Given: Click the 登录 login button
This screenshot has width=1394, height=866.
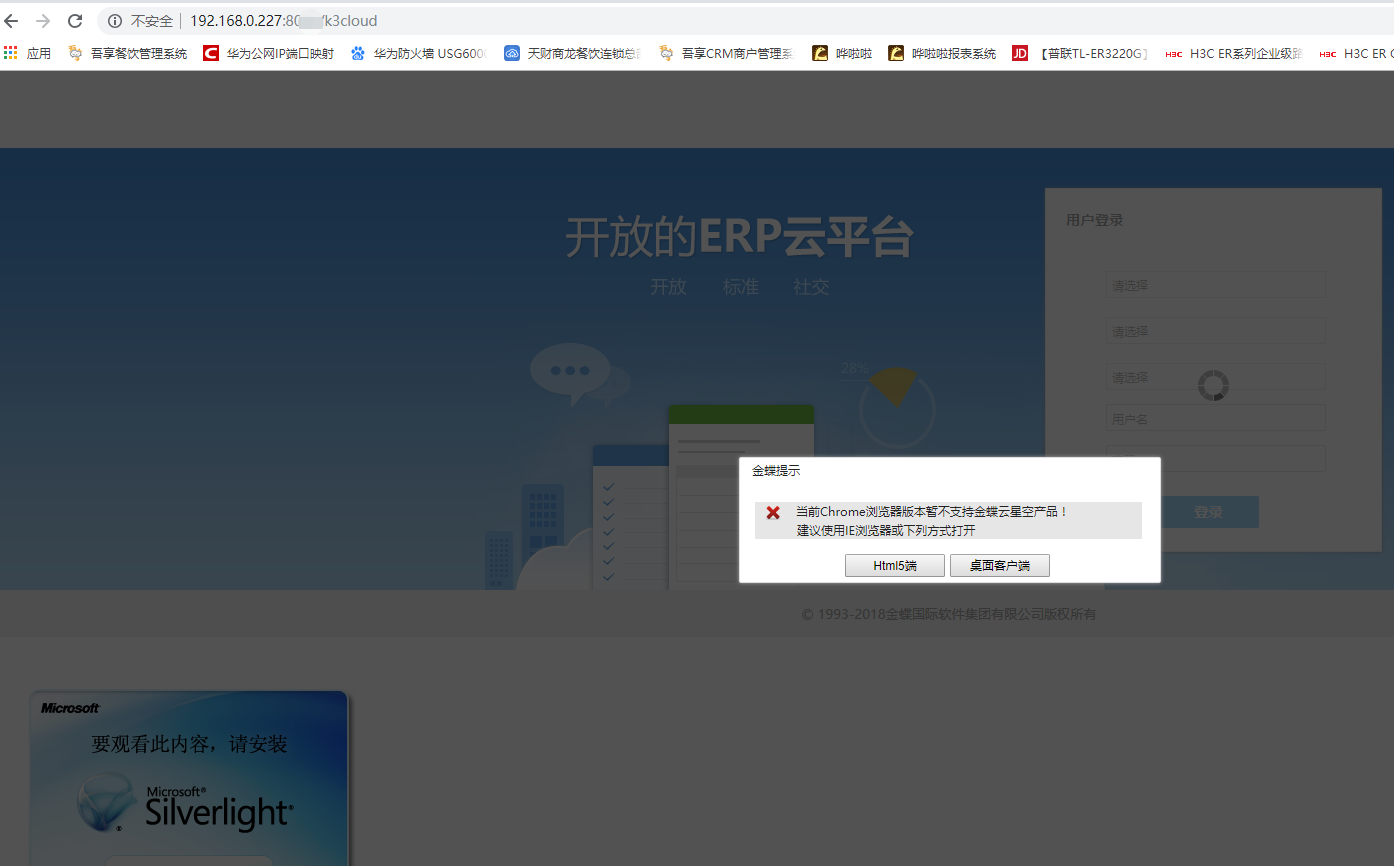Looking at the screenshot, I should click(x=1208, y=512).
